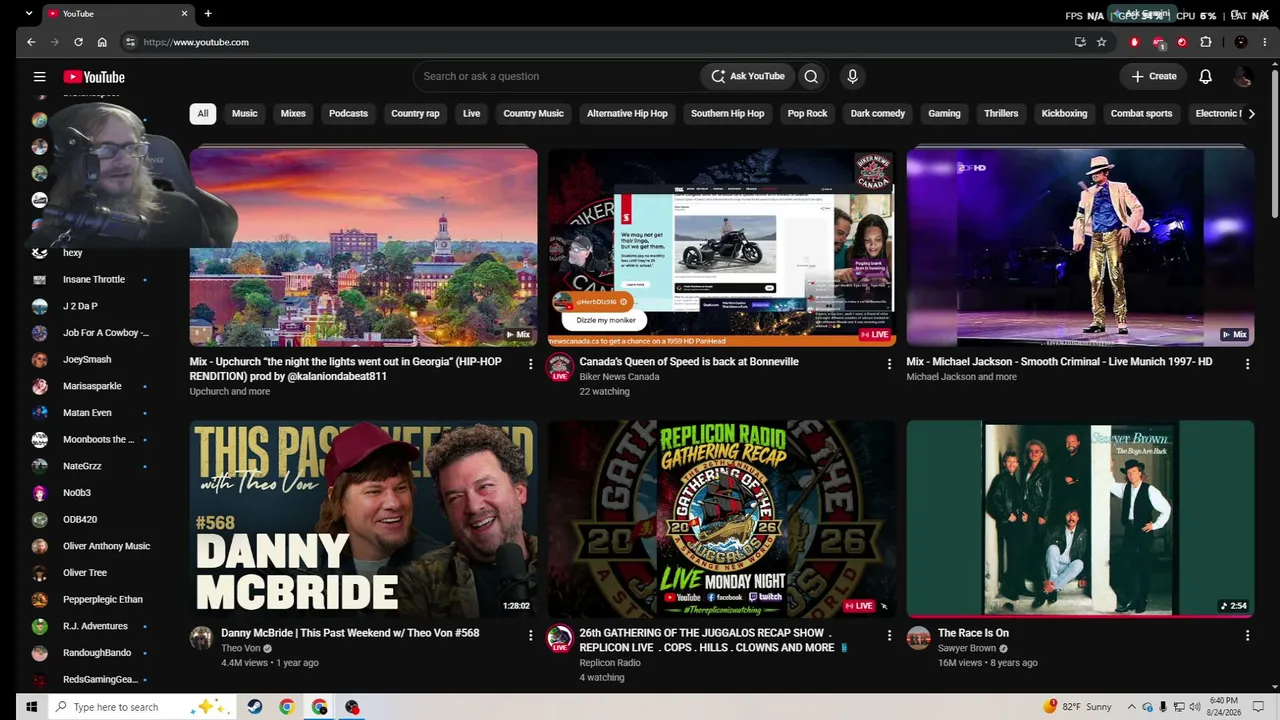Open more options for The Race Is On
The height and width of the screenshot is (720, 1280).
pos(1247,635)
